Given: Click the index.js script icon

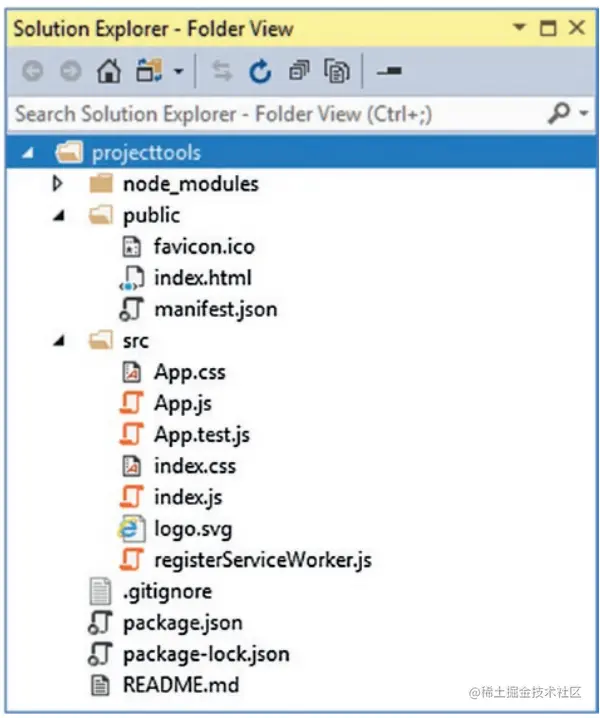Looking at the screenshot, I should pos(132,497).
